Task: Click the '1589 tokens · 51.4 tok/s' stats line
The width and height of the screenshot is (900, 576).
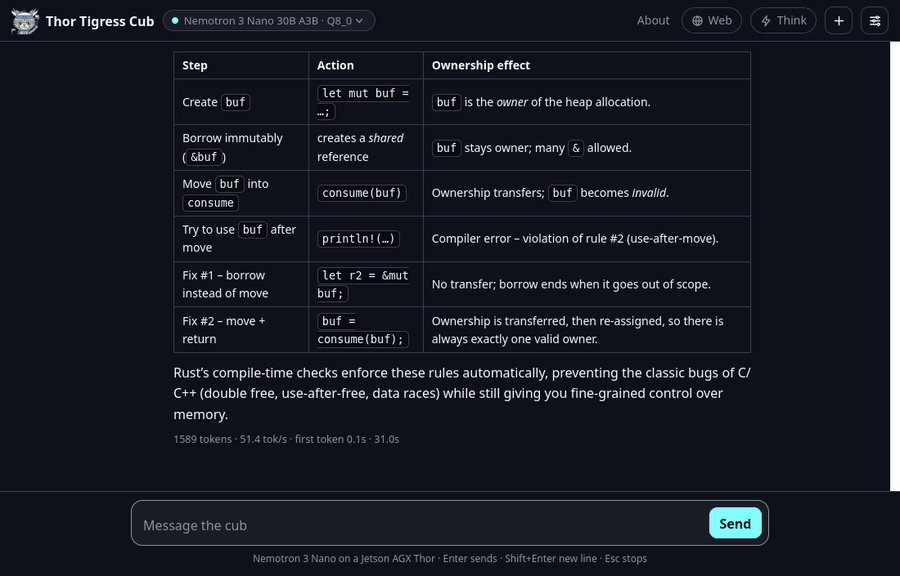Action: 286,439
